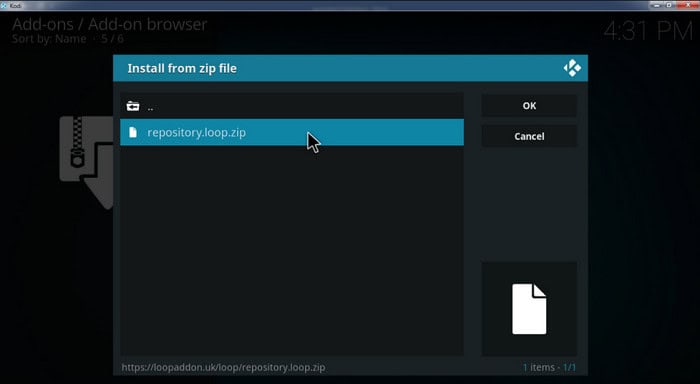Click the parent folder back-arrow icon

click(x=133, y=106)
